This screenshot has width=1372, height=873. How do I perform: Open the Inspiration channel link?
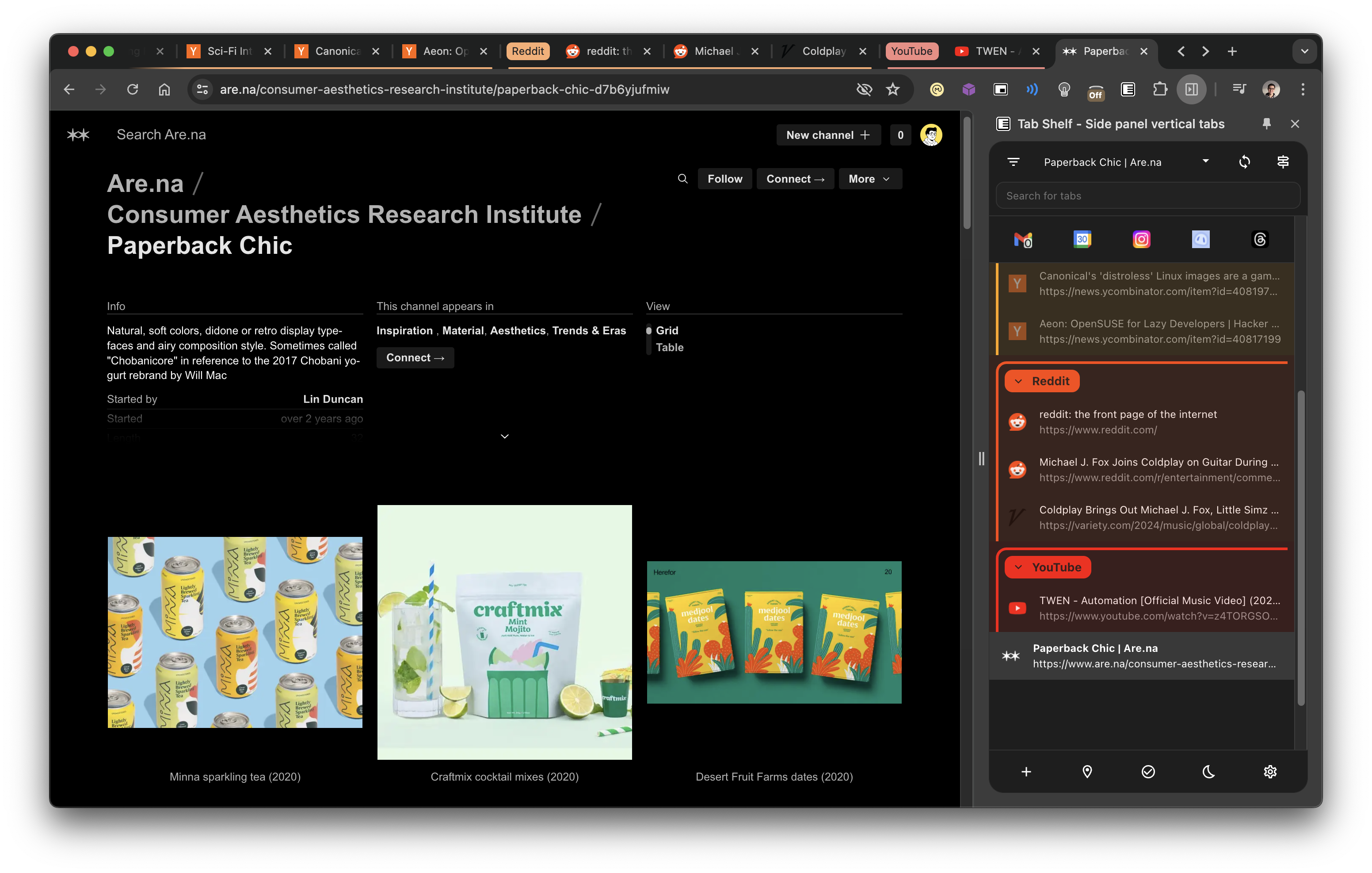[x=404, y=330]
